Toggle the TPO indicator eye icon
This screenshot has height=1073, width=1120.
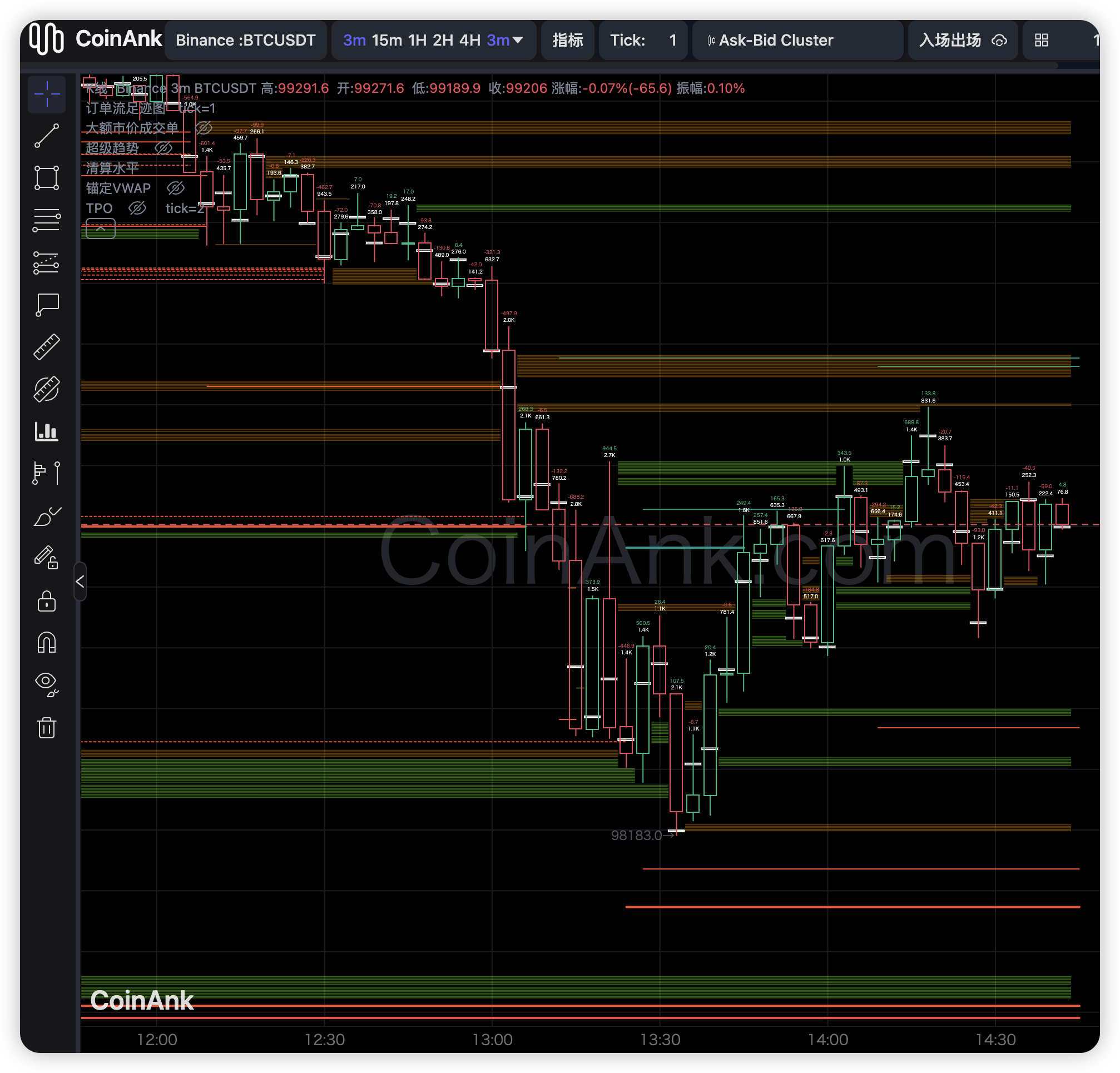(137, 208)
